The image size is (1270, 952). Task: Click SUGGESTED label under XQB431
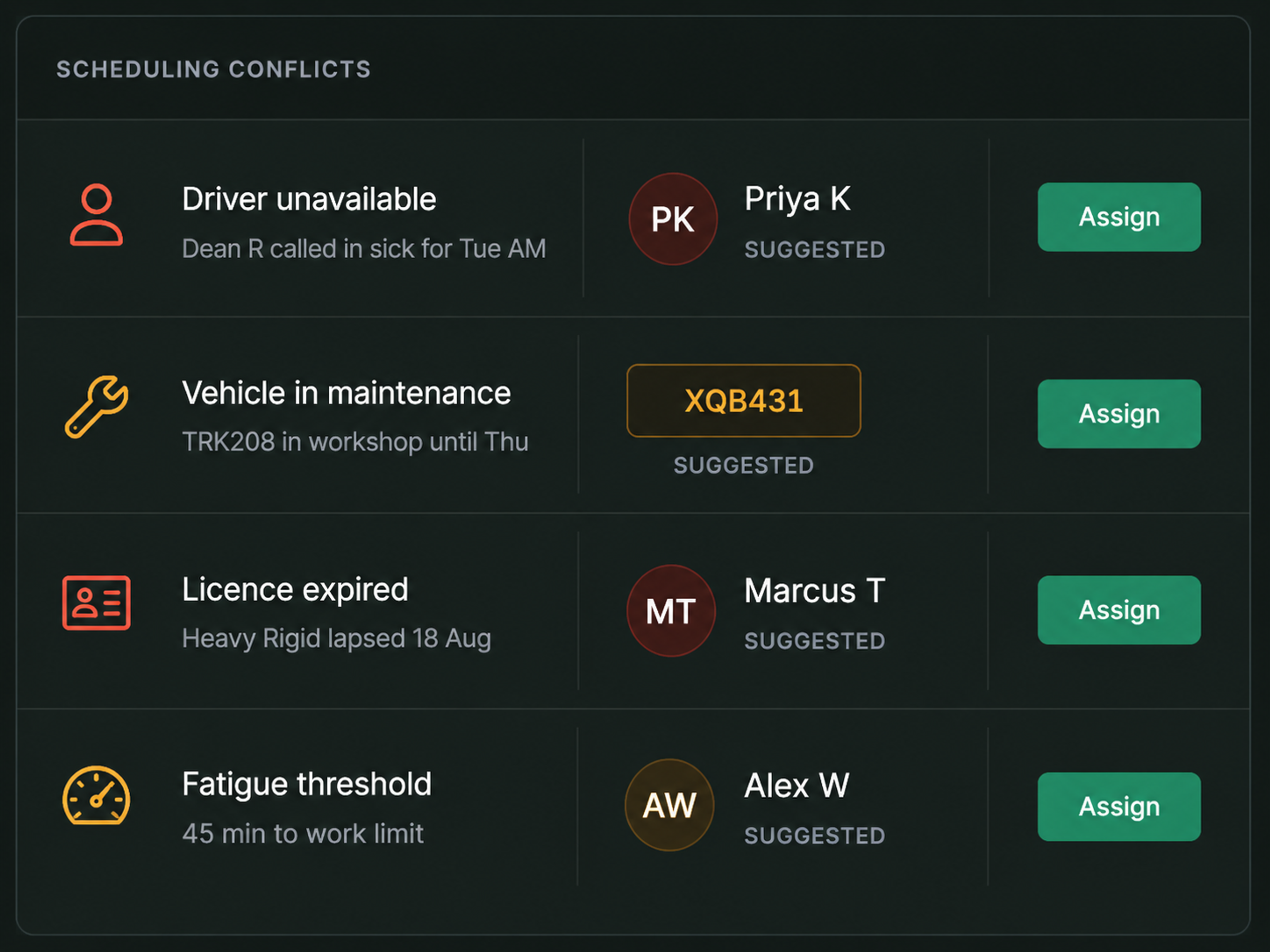pos(743,465)
